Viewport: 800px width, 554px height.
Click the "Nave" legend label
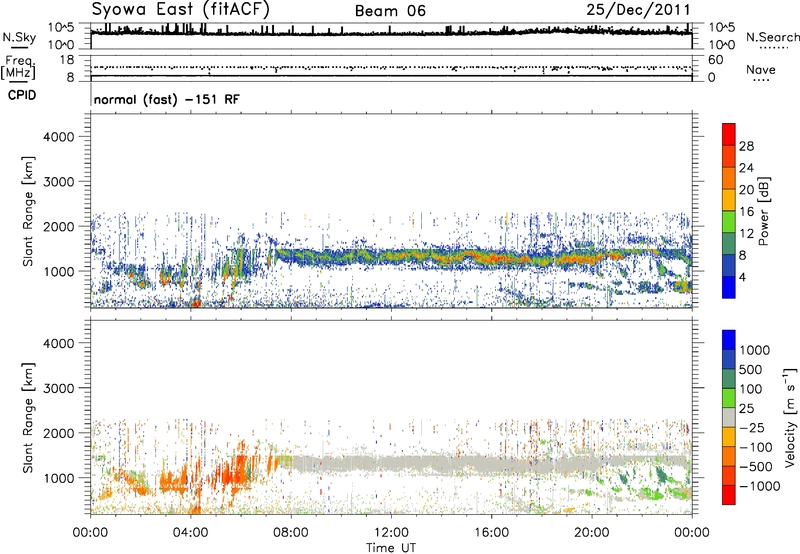pos(761,69)
